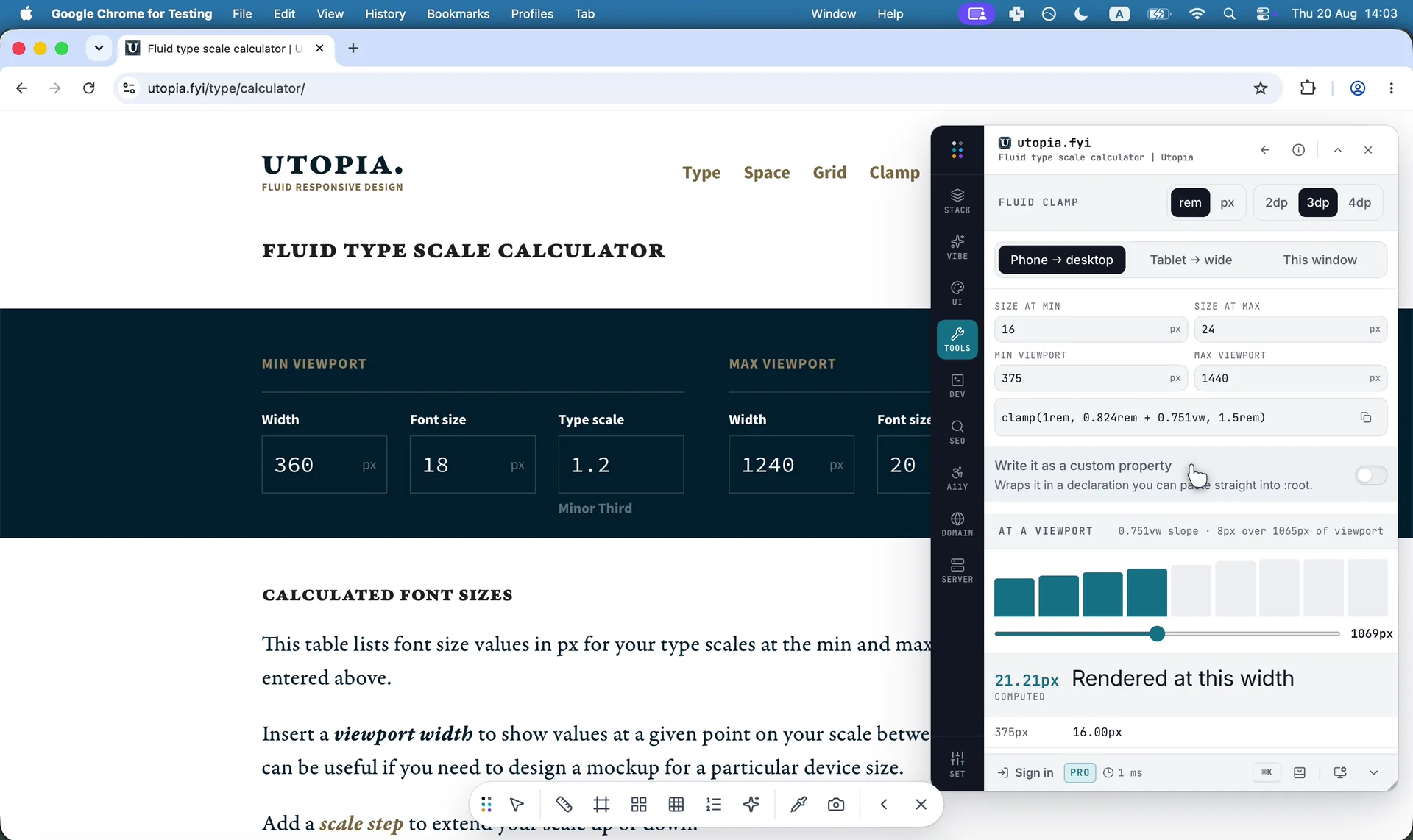Go to Utopia's Space nav item
The width and height of the screenshot is (1413, 840).
pyautogui.click(x=767, y=173)
